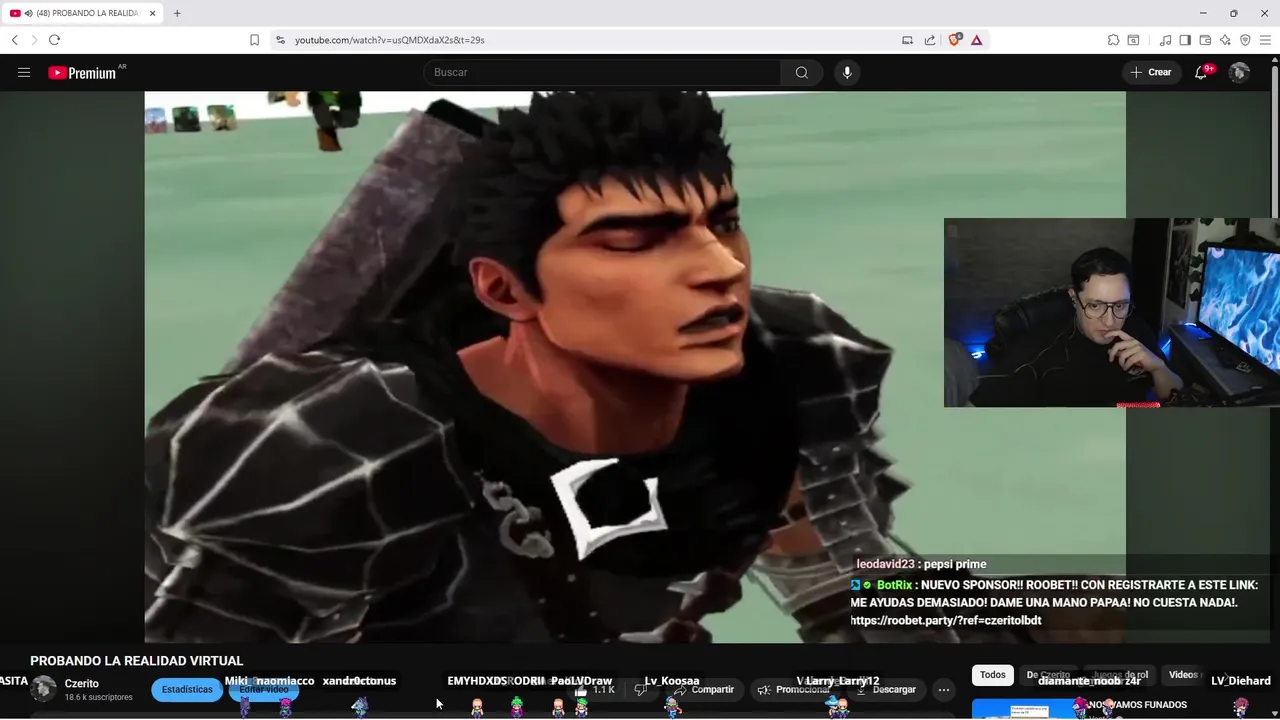The width and height of the screenshot is (1280, 720).
Task: Go back with the browser back arrow
Action: click(x=15, y=40)
